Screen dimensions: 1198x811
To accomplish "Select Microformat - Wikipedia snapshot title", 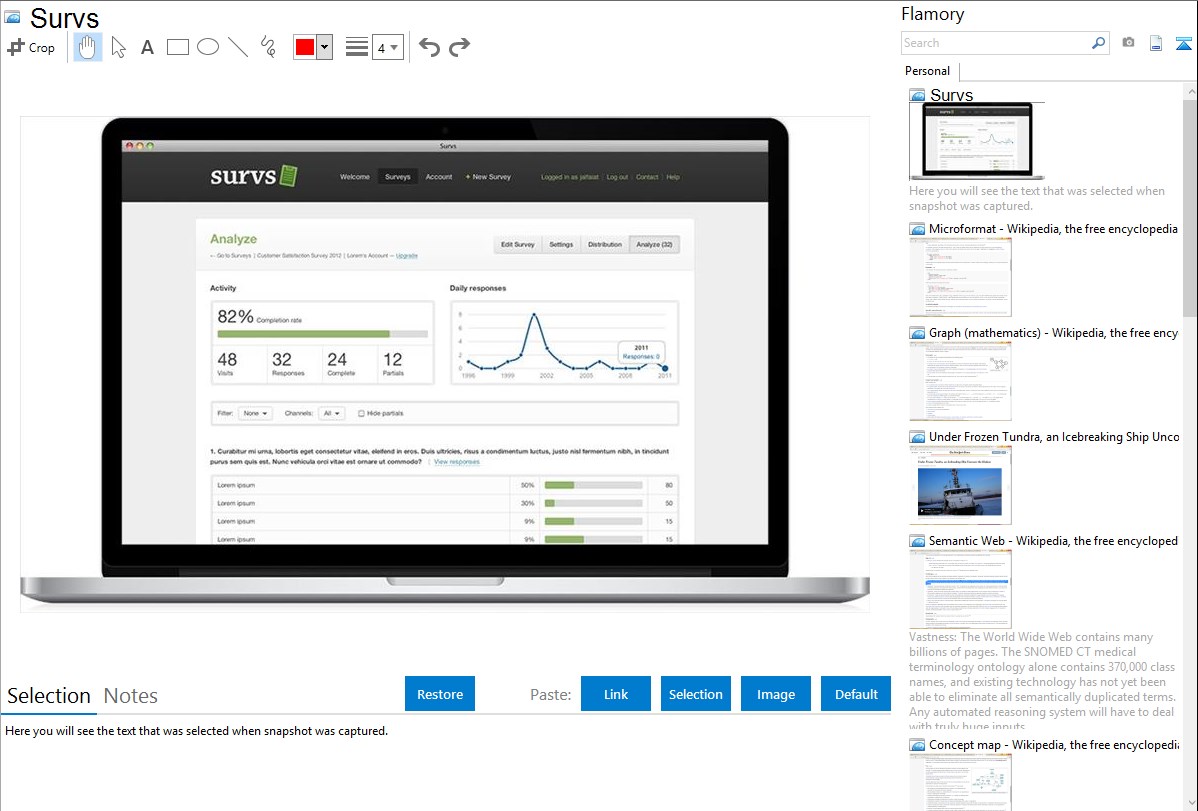I will (1053, 229).
